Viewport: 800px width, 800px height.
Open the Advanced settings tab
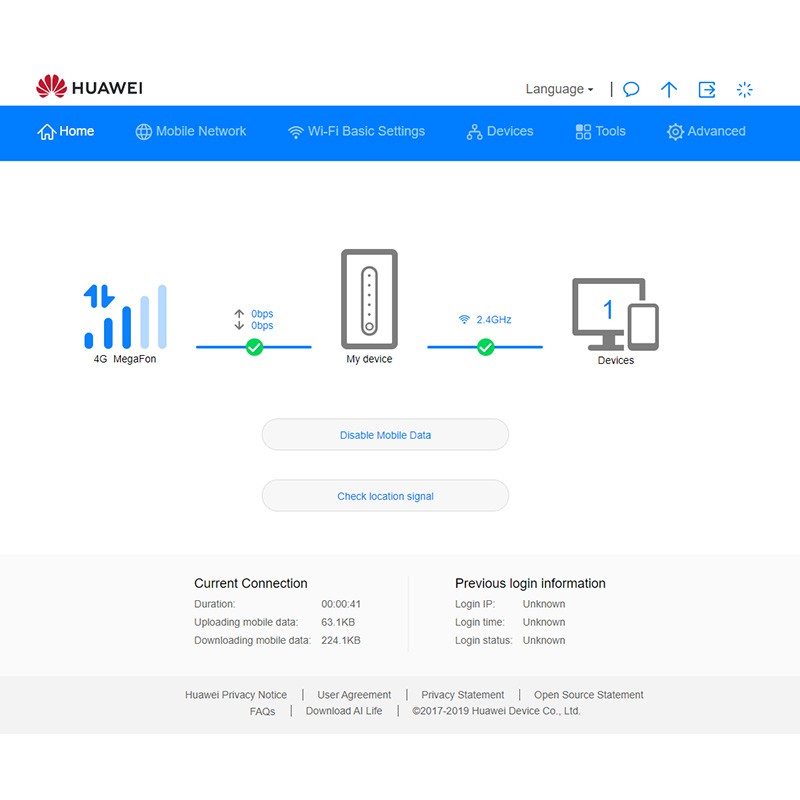tap(706, 131)
